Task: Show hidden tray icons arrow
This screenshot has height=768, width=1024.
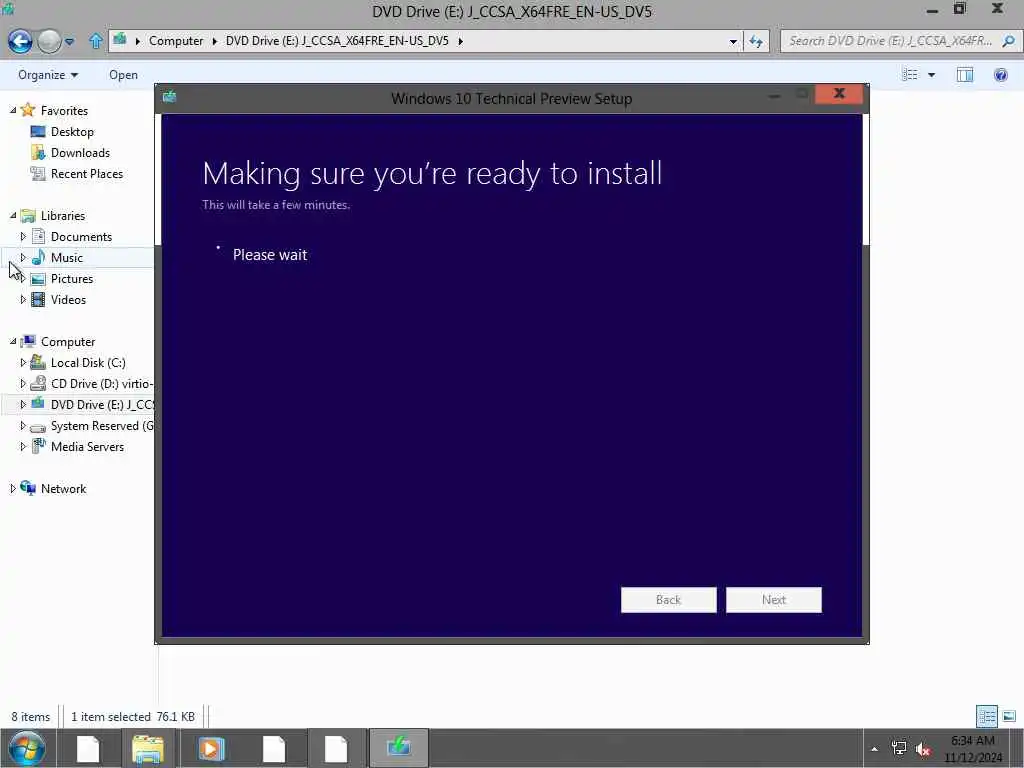Action: pos(874,749)
